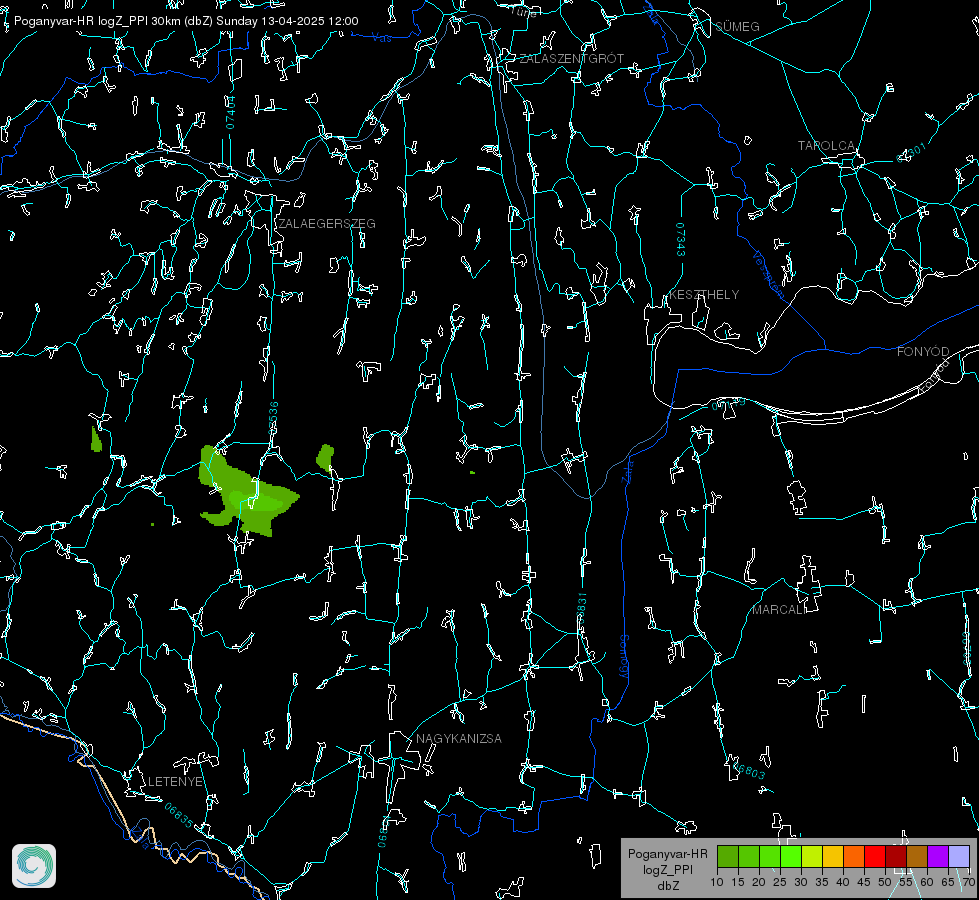979x900 pixels.
Task: Click the small green echo east of the large blob
Action: [x=325, y=458]
